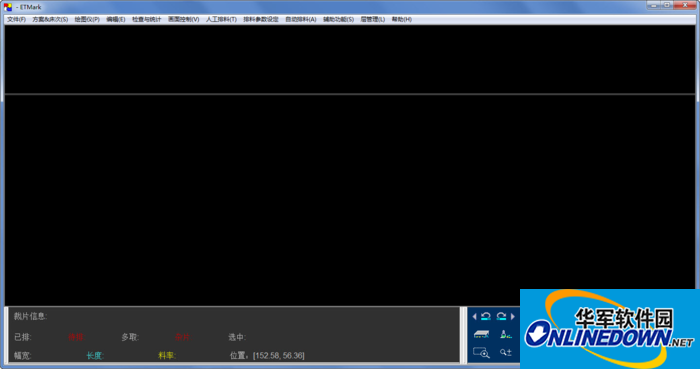
Task: Open the 绘图仪(P) menu
Action: [x=87, y=20]
